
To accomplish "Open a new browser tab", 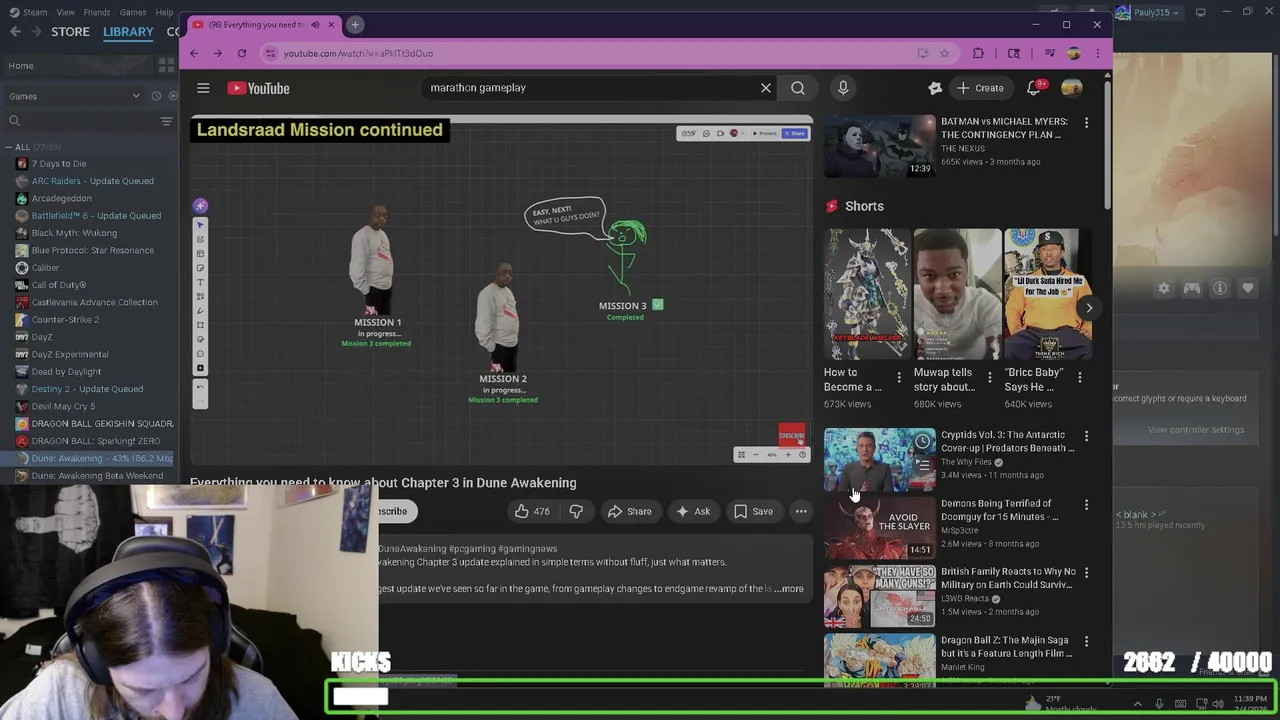I will (355, 24).
